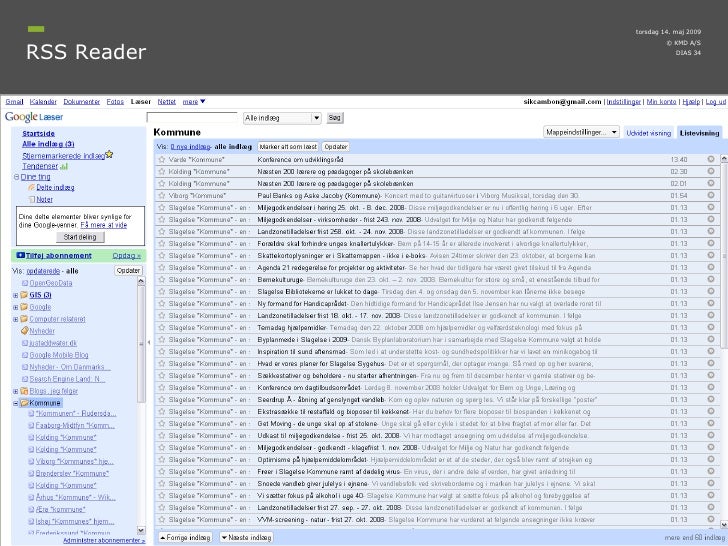Click the Tilføj abonnement plus icon
728x546 pixels.
tap(20, 255)
